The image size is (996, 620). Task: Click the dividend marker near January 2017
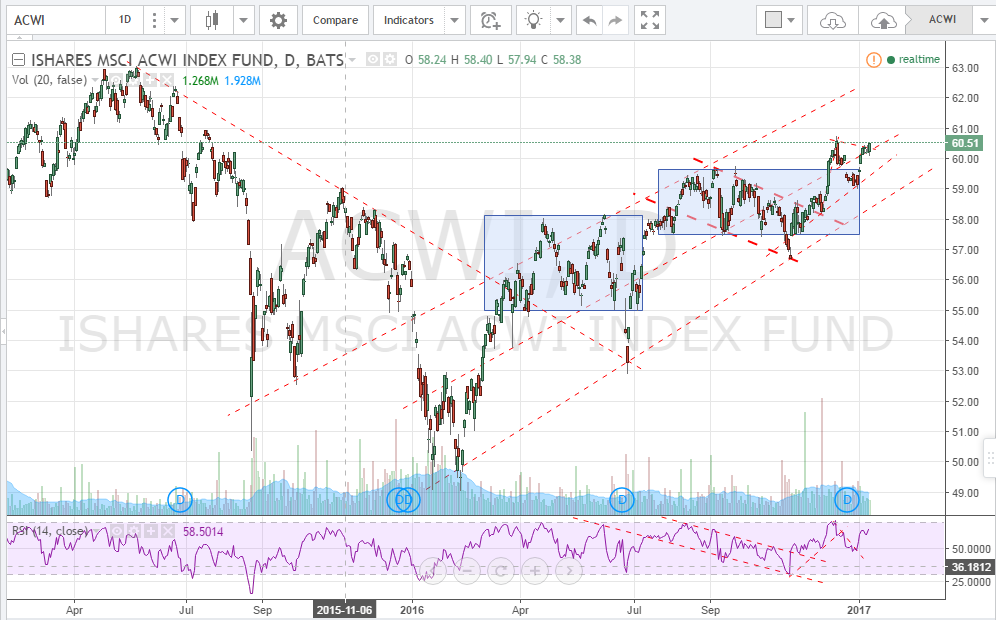tap(847, 500)
